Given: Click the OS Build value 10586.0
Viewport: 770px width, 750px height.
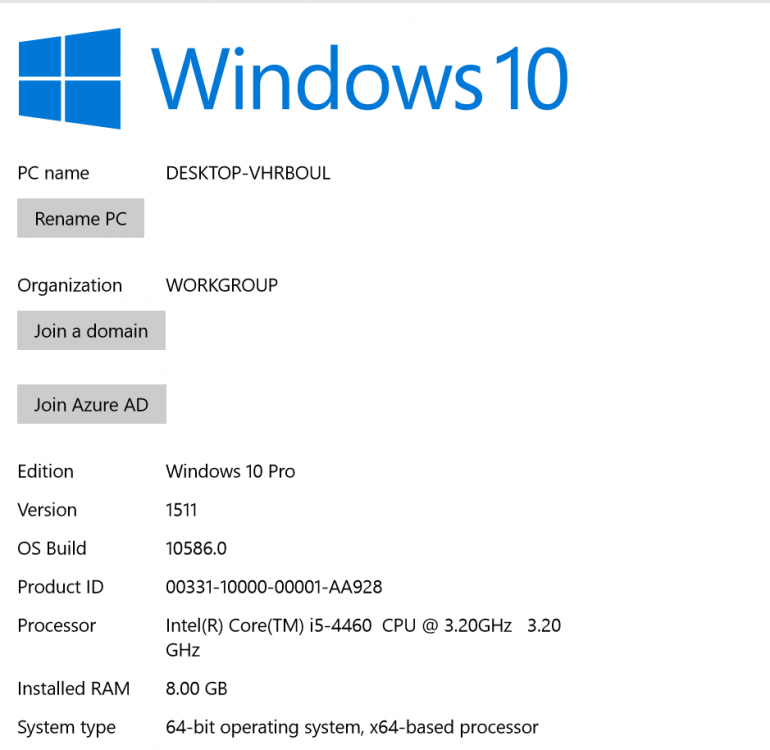Looking at the screenshot, I should click(x=196, y=549).
